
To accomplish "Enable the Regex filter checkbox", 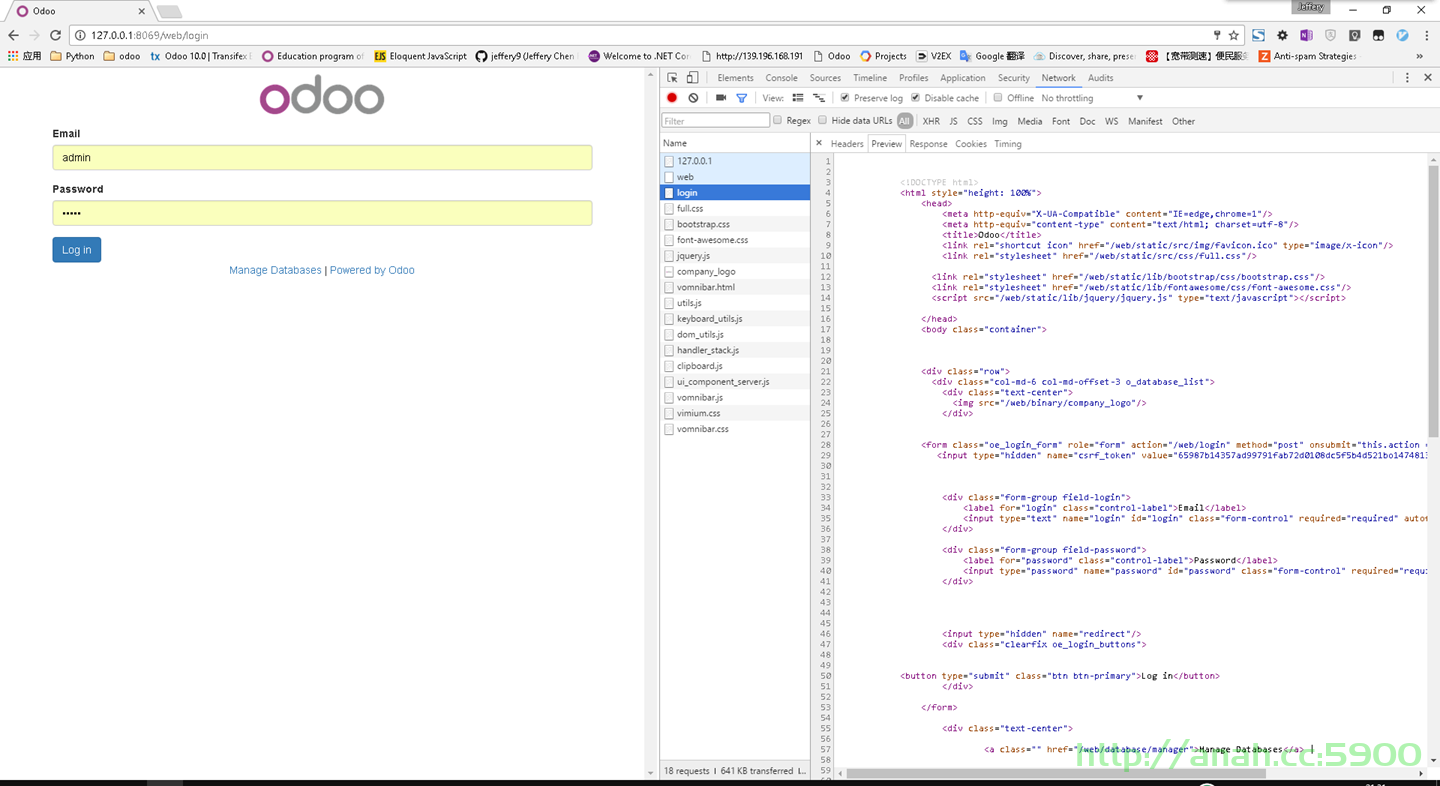I will (x=777, y=120).
